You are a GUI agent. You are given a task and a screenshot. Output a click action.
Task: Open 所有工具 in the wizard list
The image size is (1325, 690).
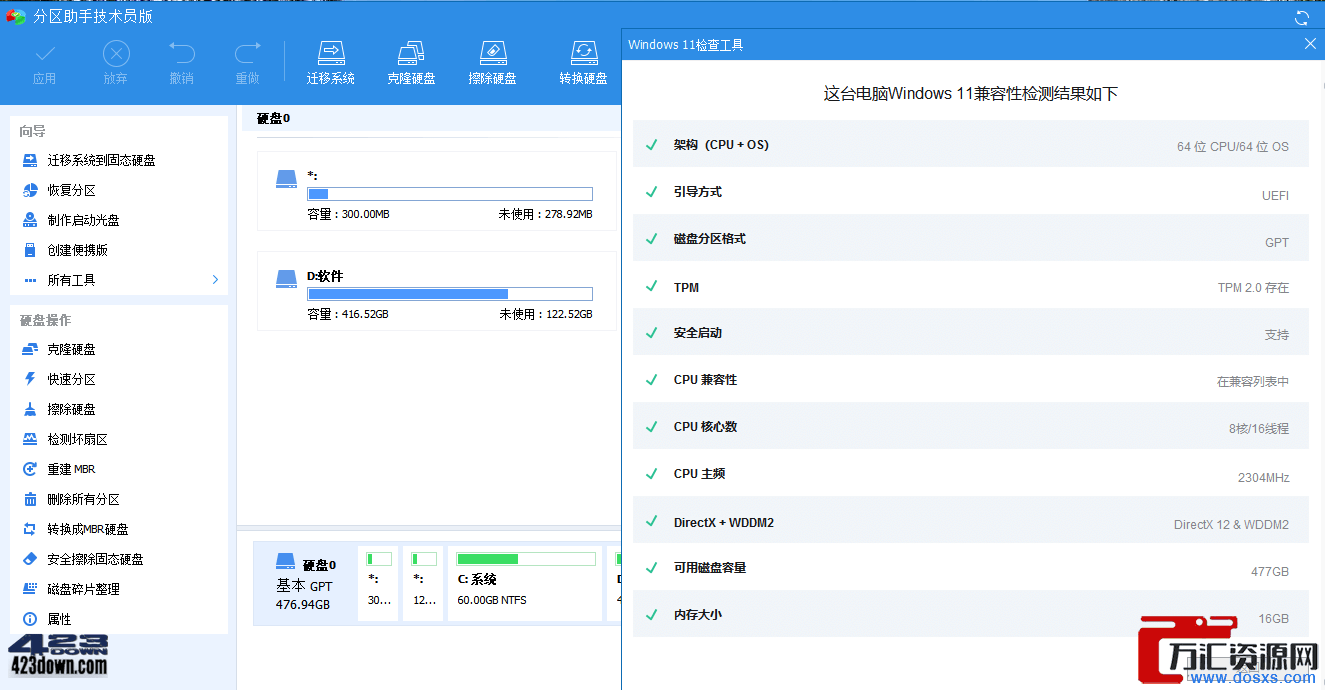119,280
